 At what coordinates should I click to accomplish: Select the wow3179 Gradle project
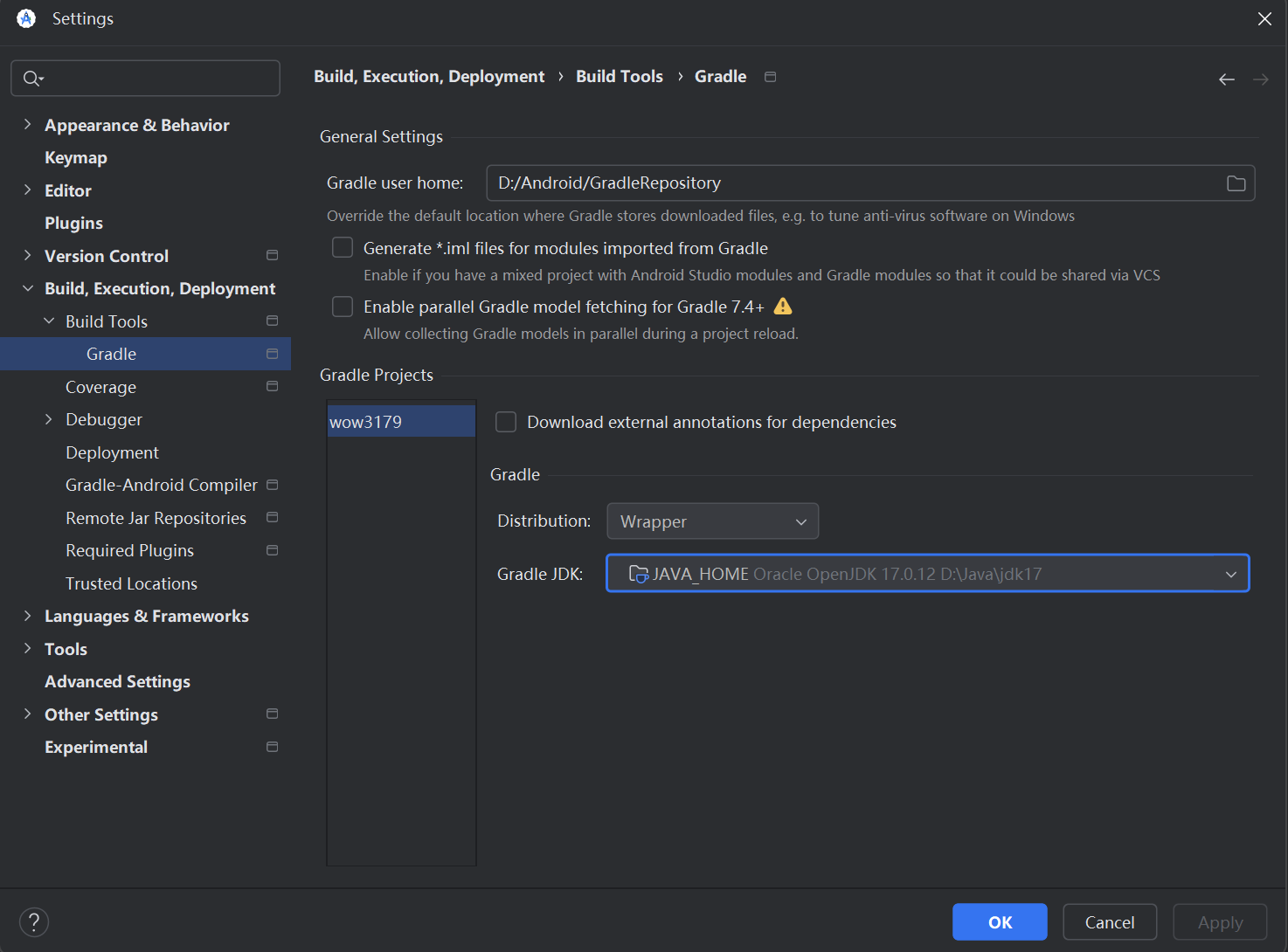pyautogui.click(x=366, y=423)
